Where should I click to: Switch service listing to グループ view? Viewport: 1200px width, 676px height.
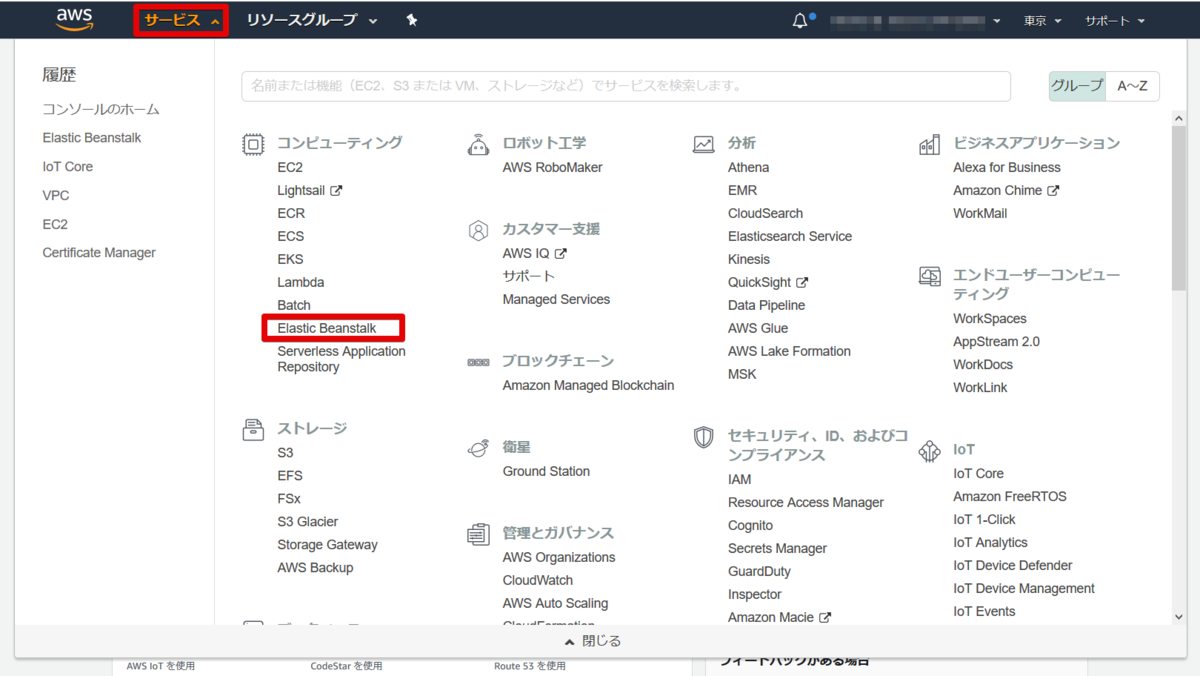tap(1076, 86)
